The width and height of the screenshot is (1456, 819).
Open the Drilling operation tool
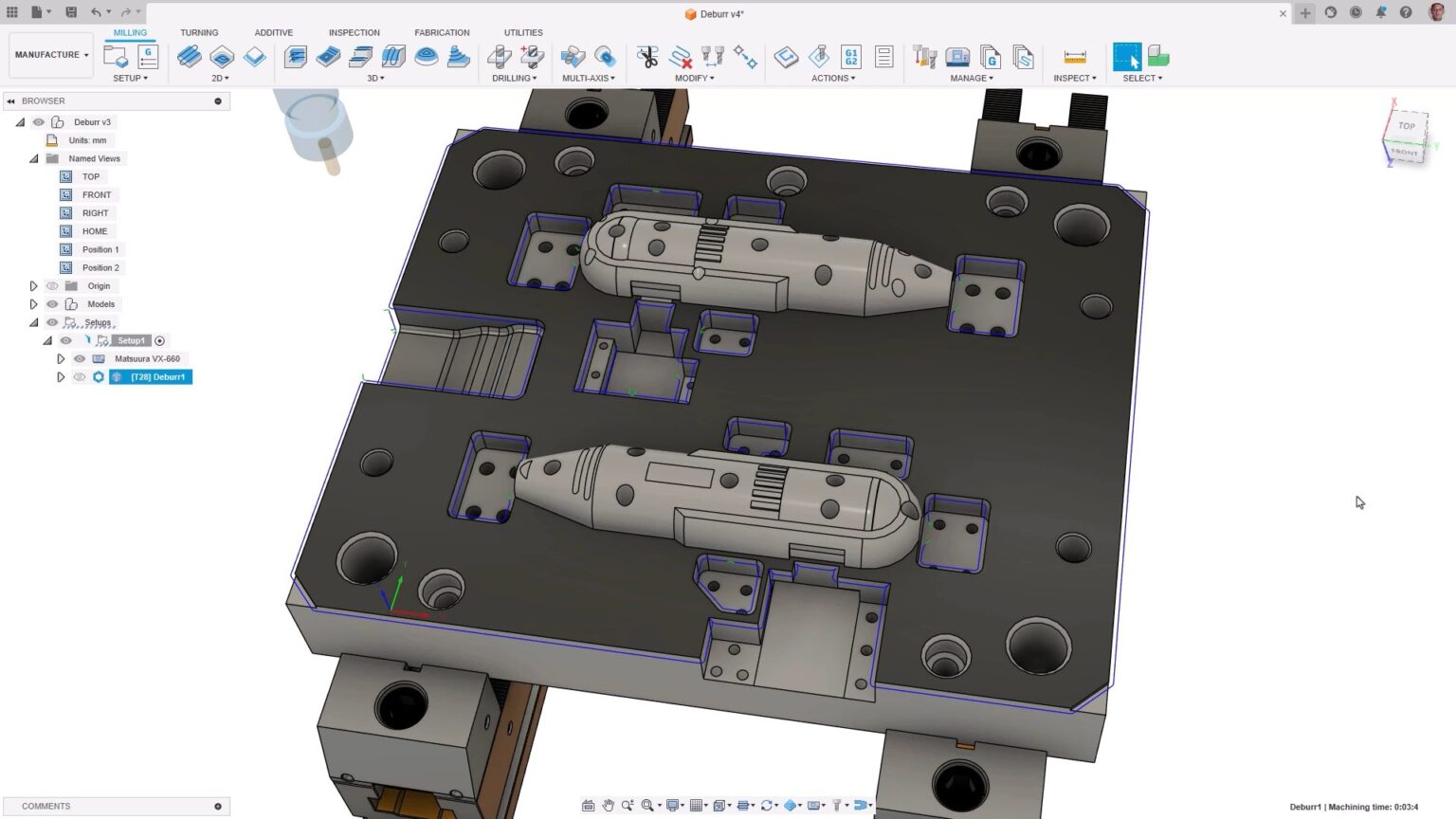click(500, 57)
